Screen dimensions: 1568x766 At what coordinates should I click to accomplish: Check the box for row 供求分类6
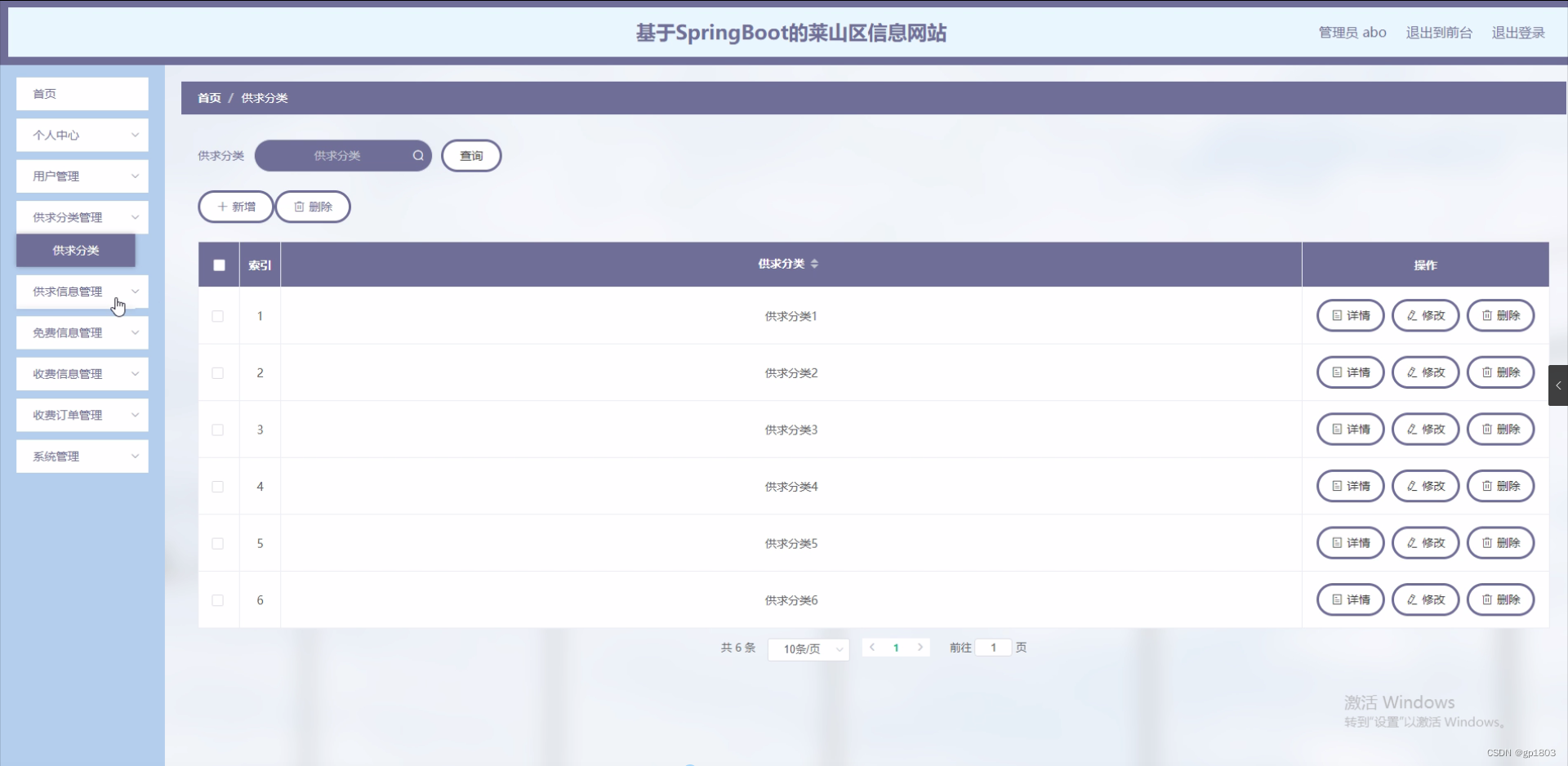(218, 600)
